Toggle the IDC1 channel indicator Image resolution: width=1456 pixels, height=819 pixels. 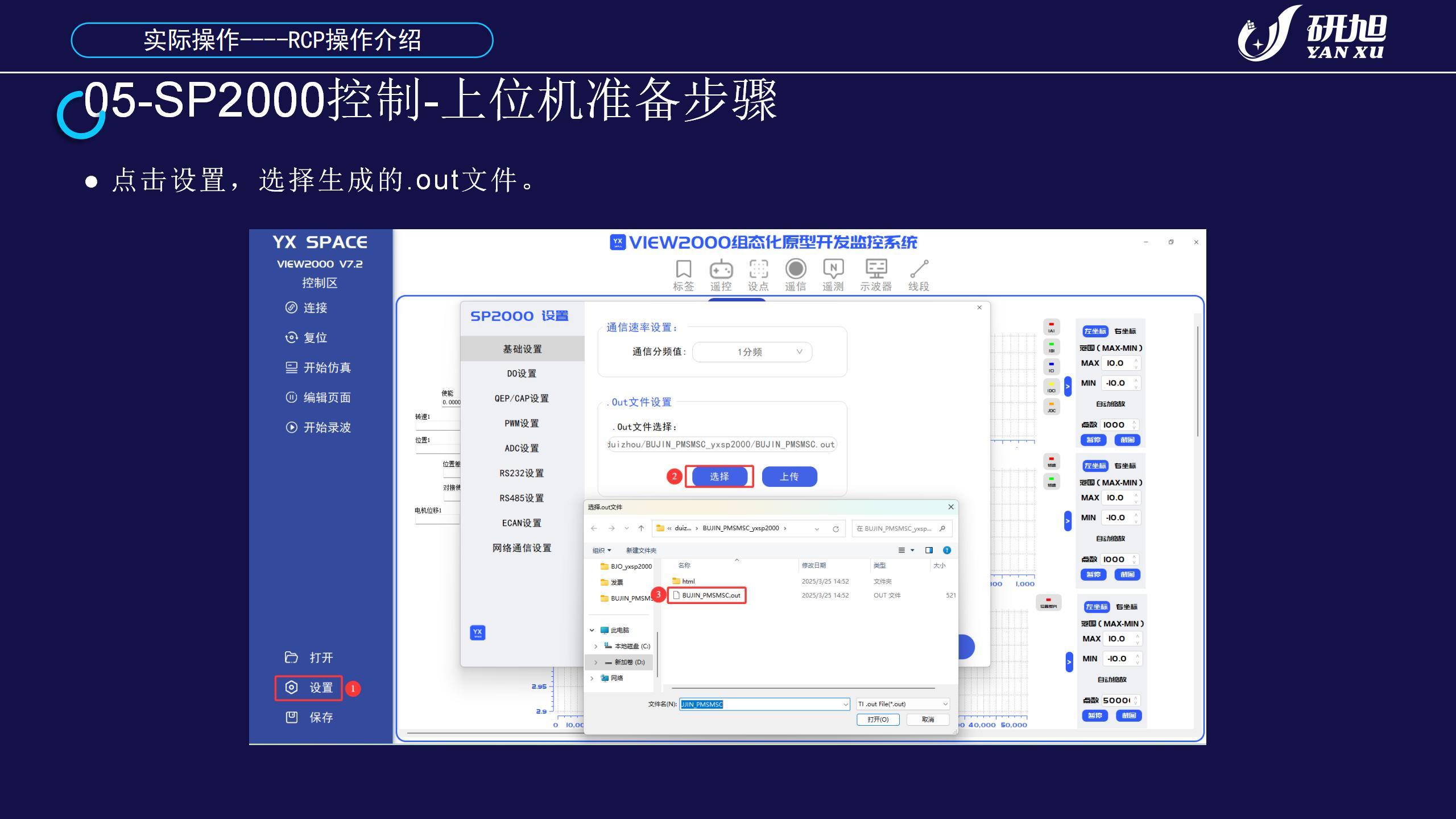[x=1051, y=387]
